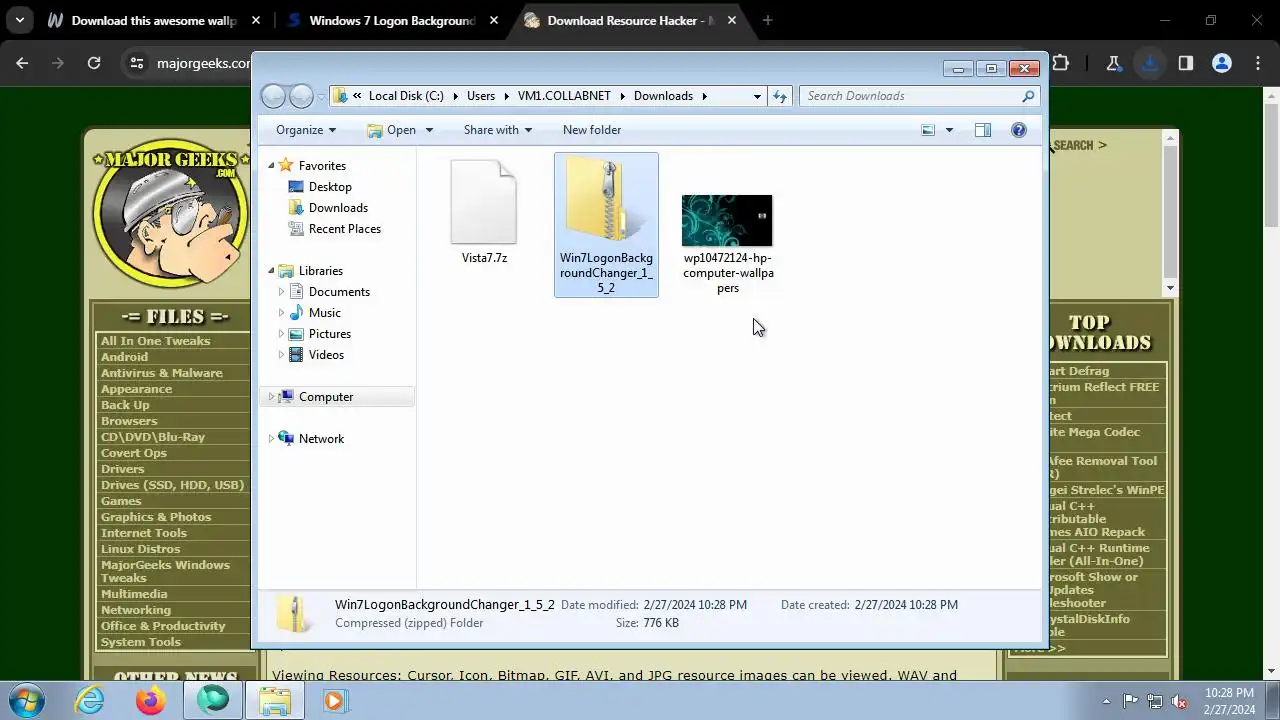Open Firefox from the taskbar
The width and height of the screenshot is (1280, 720).
pyautogui.click(x=151, y=701)
